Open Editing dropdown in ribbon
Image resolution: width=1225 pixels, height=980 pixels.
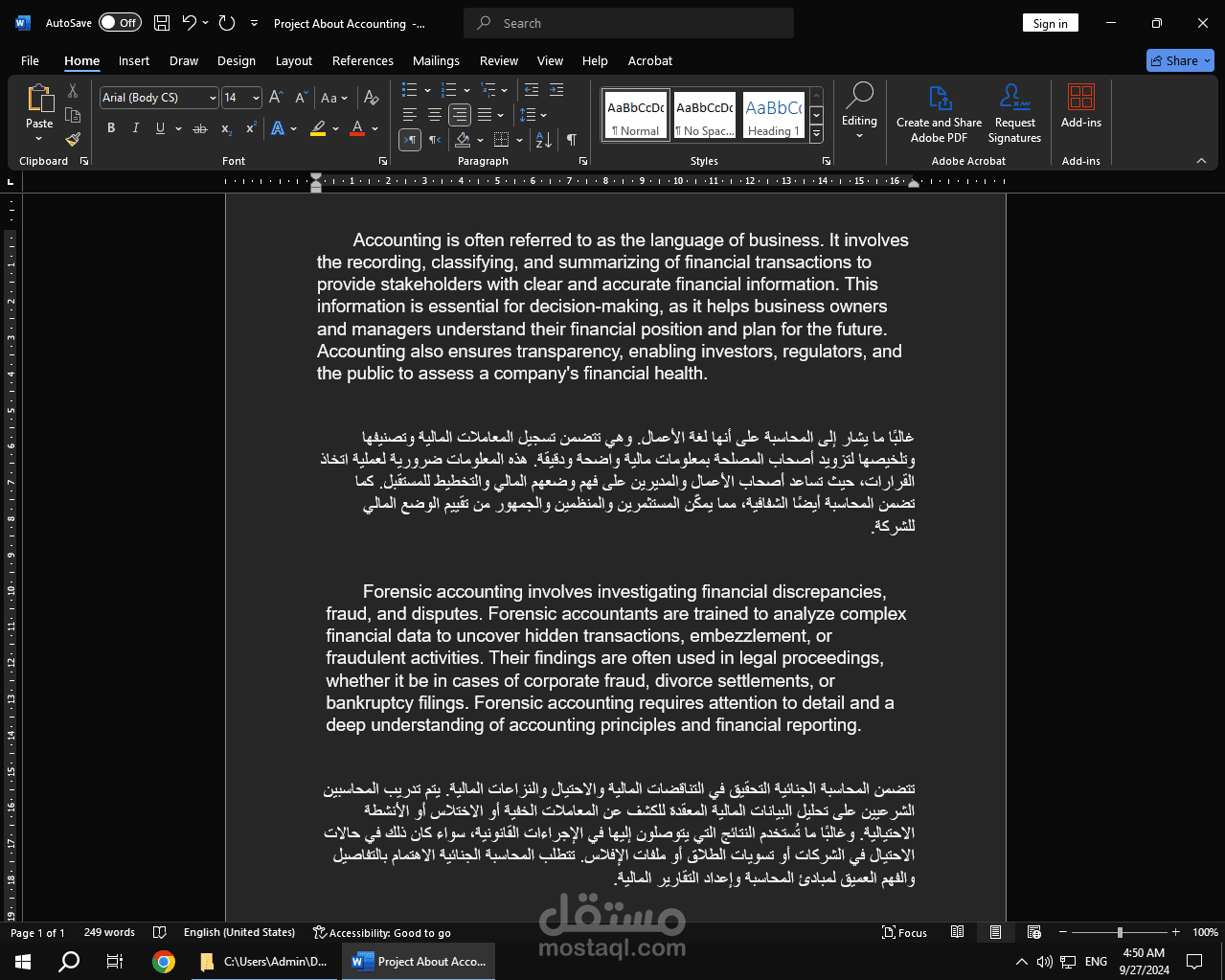859,112
